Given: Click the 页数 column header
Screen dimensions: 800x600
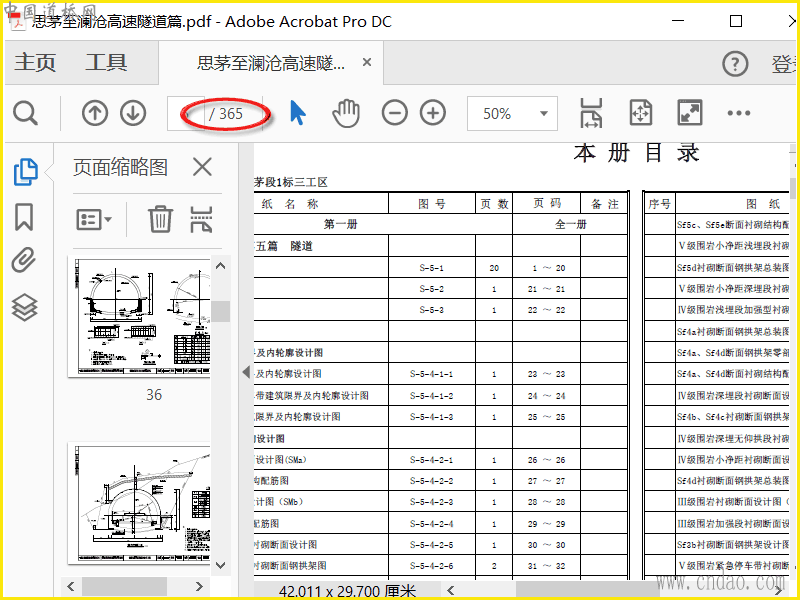Looking at the screenshot, I should tap(494, 204).
